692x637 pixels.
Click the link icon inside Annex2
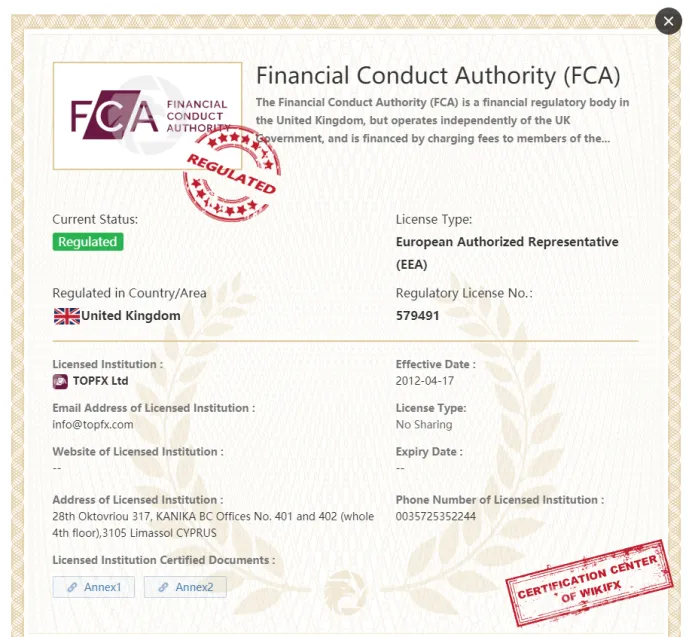(164, 587)
